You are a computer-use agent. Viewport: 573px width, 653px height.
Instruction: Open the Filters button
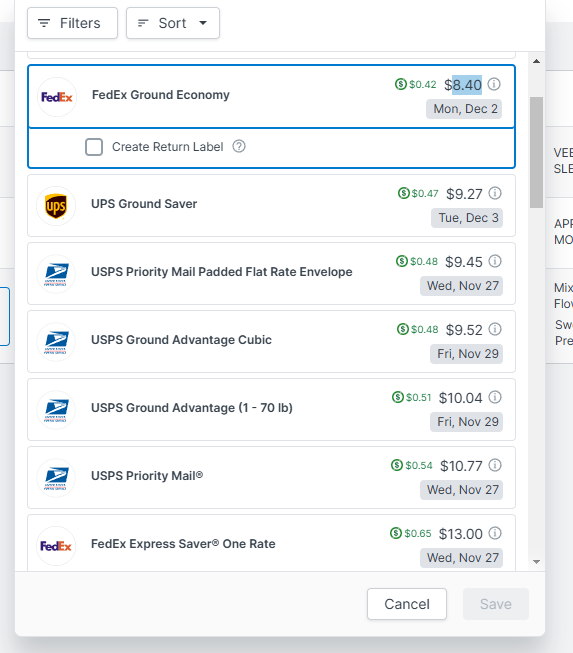point(72,23)
